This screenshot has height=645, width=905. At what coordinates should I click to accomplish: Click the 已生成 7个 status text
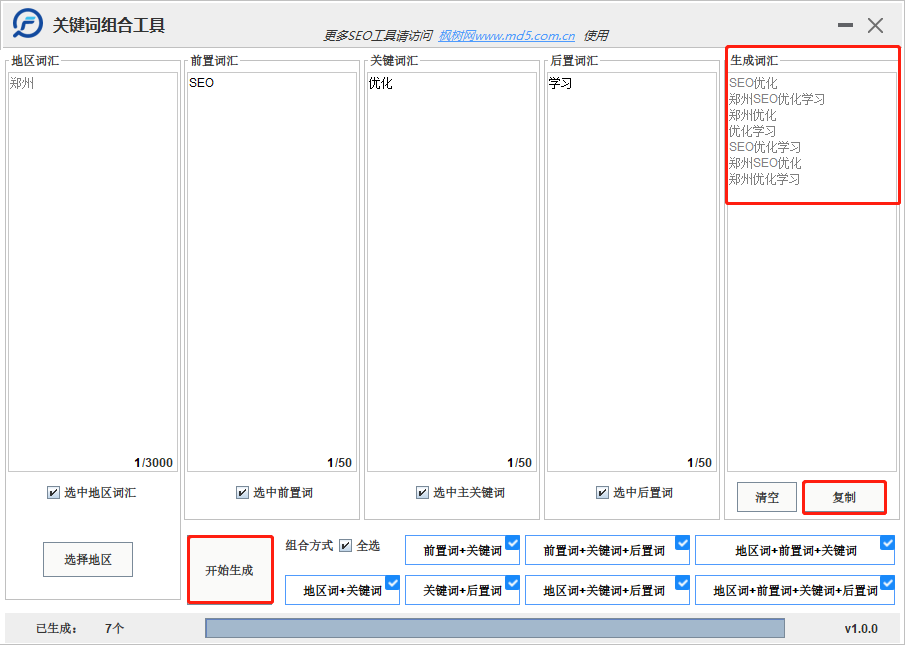pyautogui.click(x=80, y=628)
